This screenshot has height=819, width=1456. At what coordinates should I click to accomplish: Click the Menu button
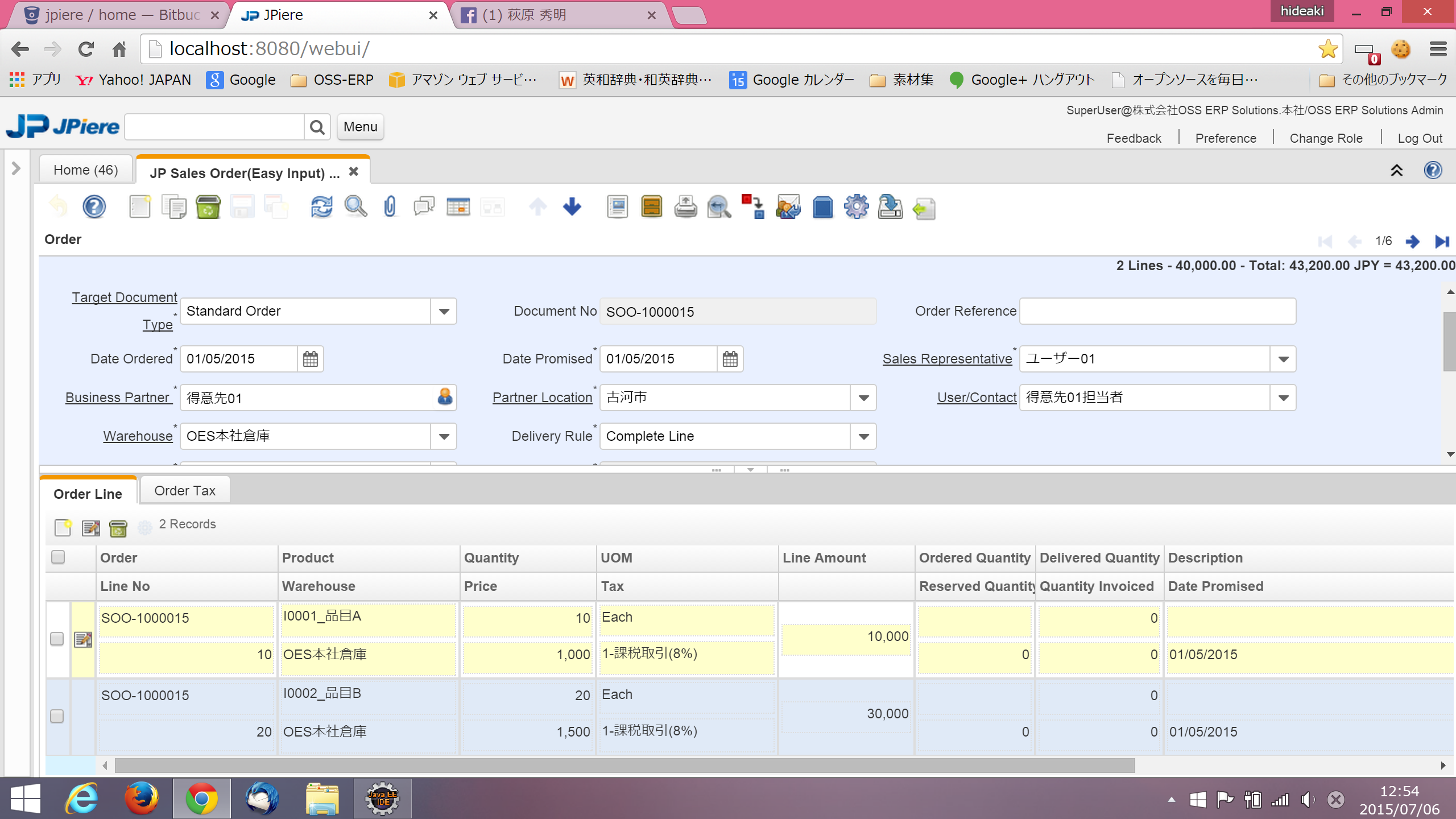(x=360, y=127)
